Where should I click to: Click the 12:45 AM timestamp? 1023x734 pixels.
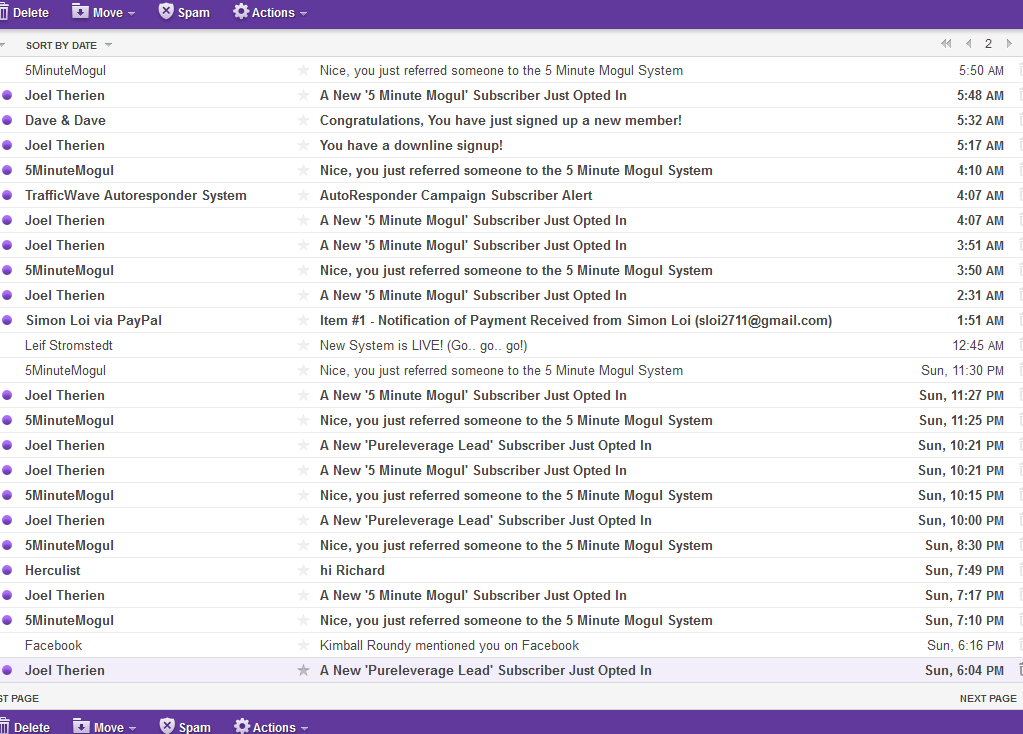977,345
